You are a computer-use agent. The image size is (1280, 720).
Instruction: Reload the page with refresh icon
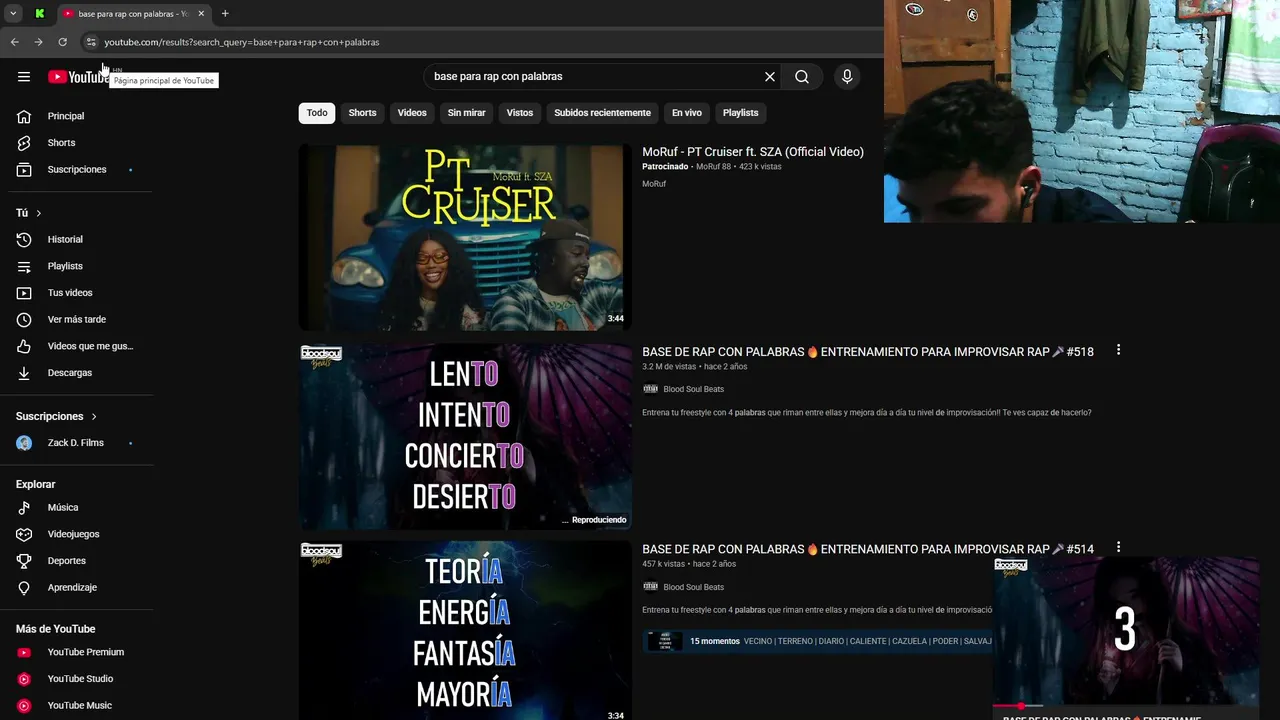pyautogui.click(x=62, y=42)
